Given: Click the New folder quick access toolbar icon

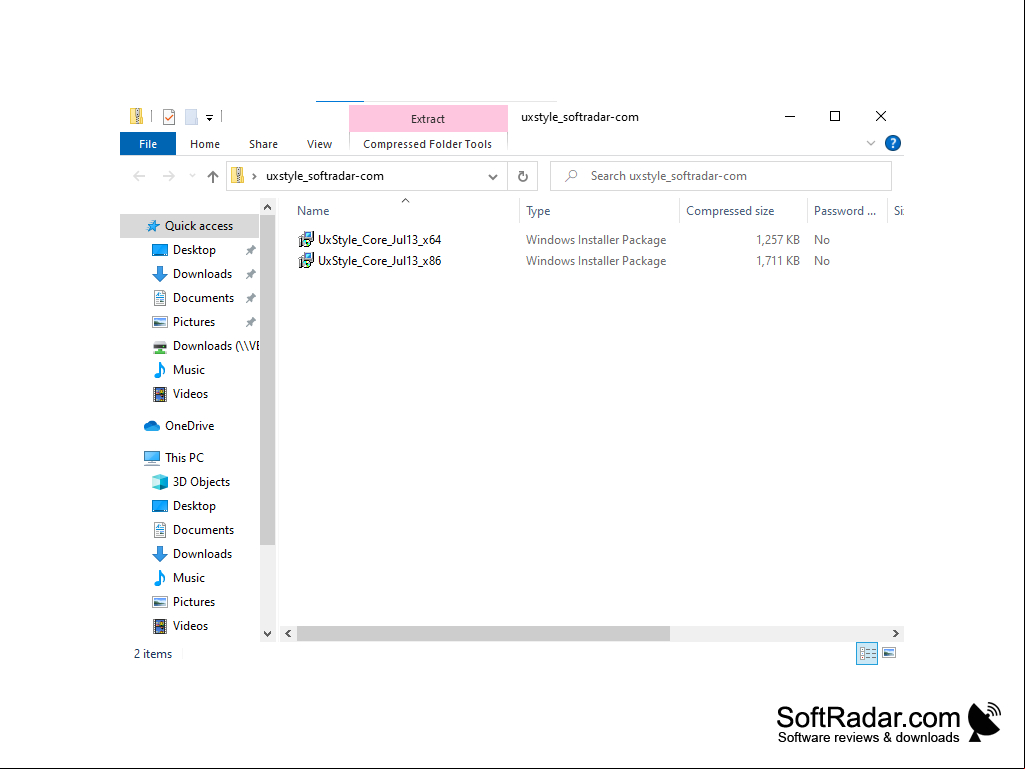Looking at the screenshot, I should coord(191,117).
